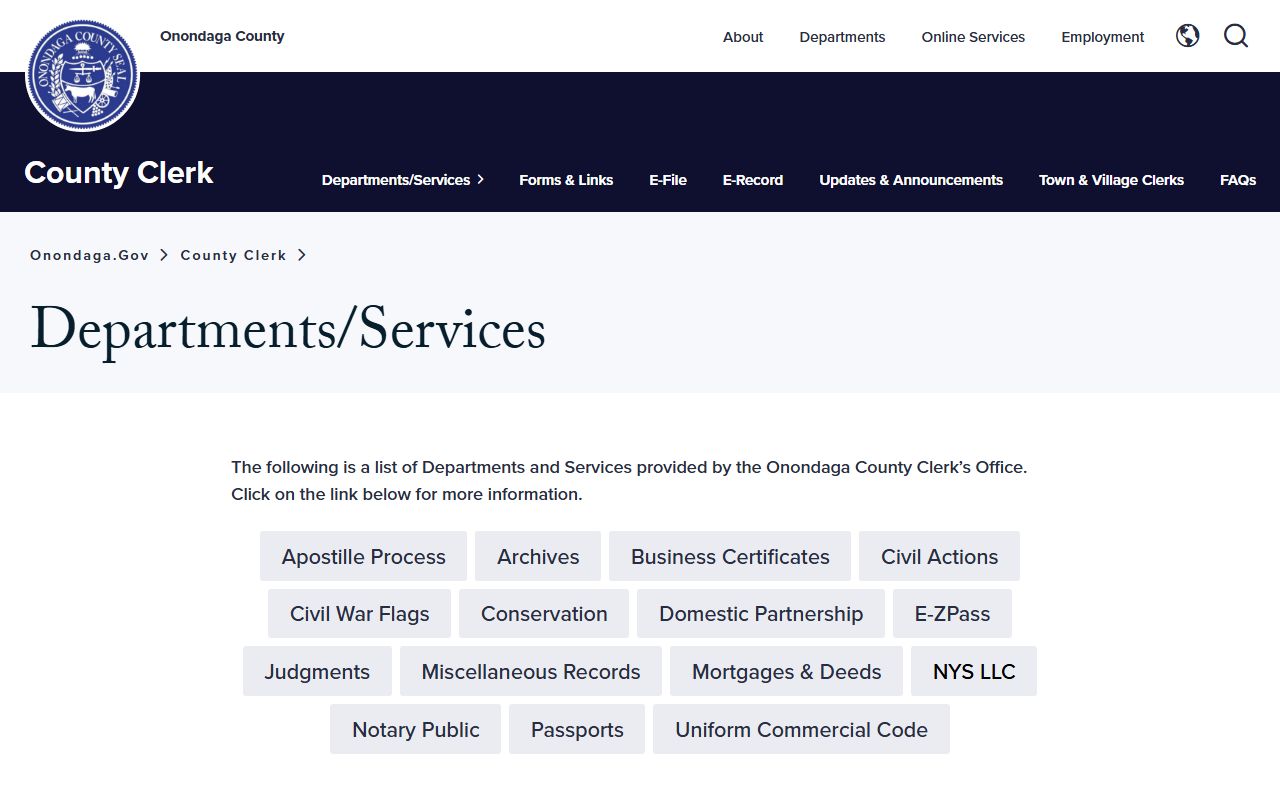Screen dimensions: 1280x800
Task: Select Mortgages & Deeds
Action: (x=786, y=671)
